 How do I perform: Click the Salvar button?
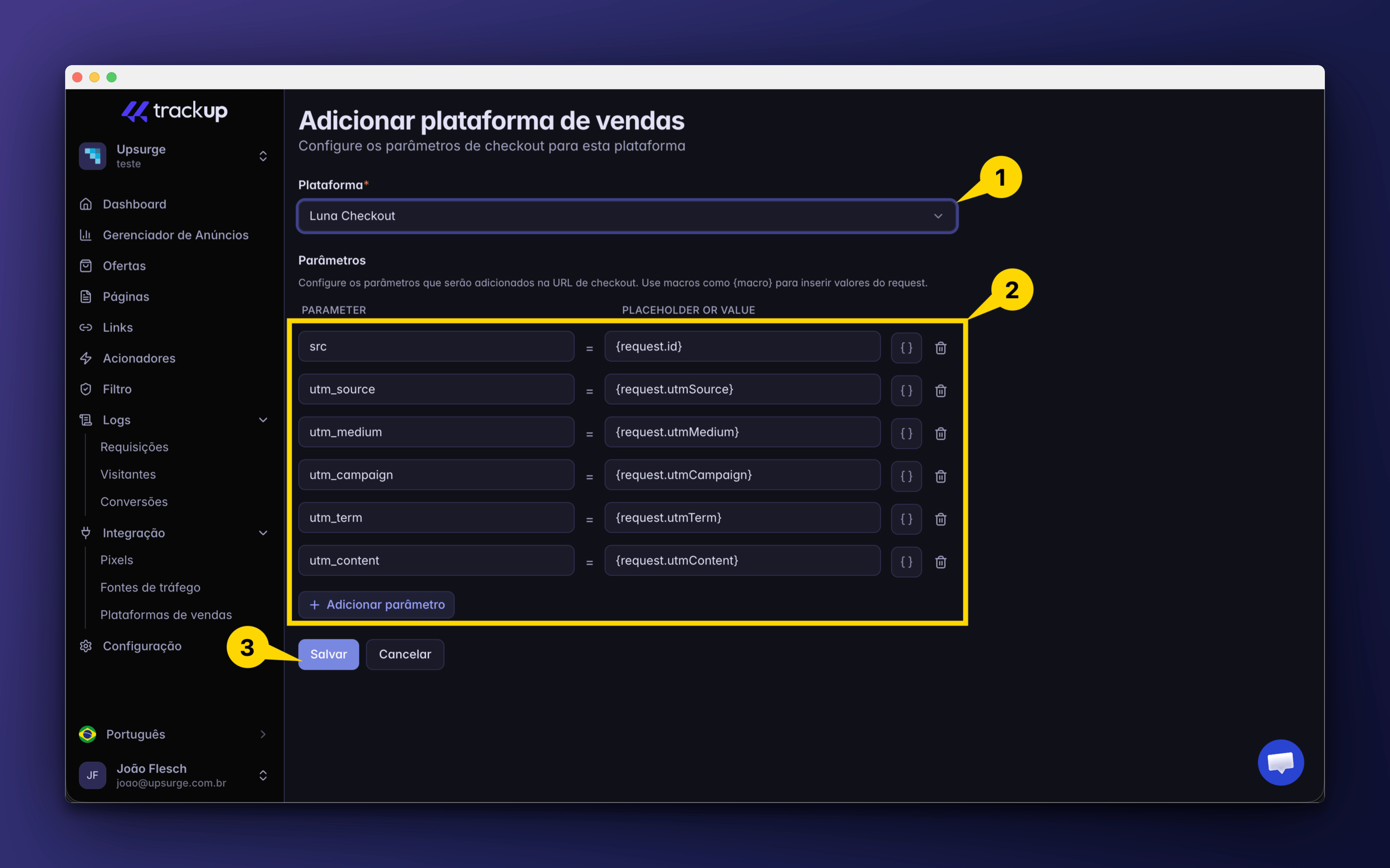[x=329, y=654]
